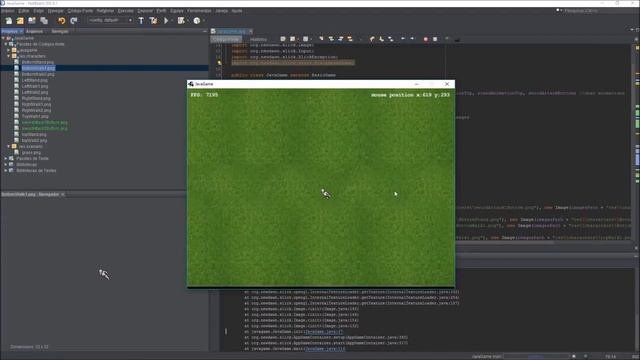Switch to the Serviços tab
This screenshot has height=360, width=640.
click(x=60, y=31)
